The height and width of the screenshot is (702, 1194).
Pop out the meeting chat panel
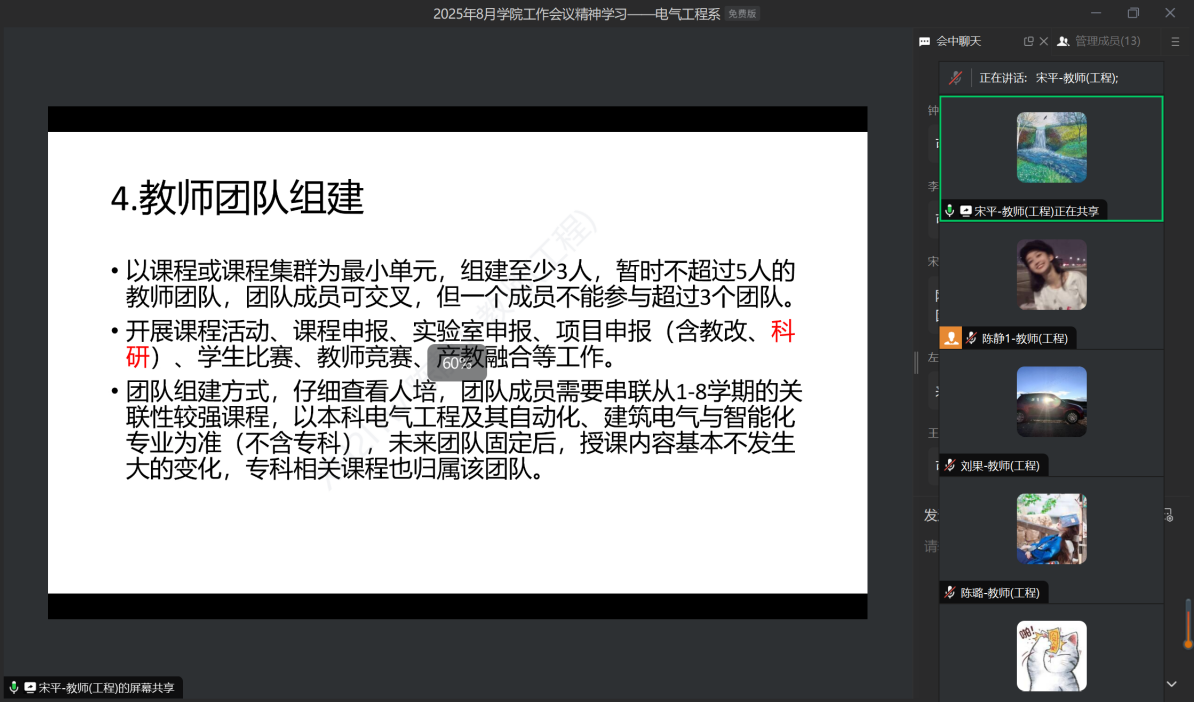[x=1028, y=42]
